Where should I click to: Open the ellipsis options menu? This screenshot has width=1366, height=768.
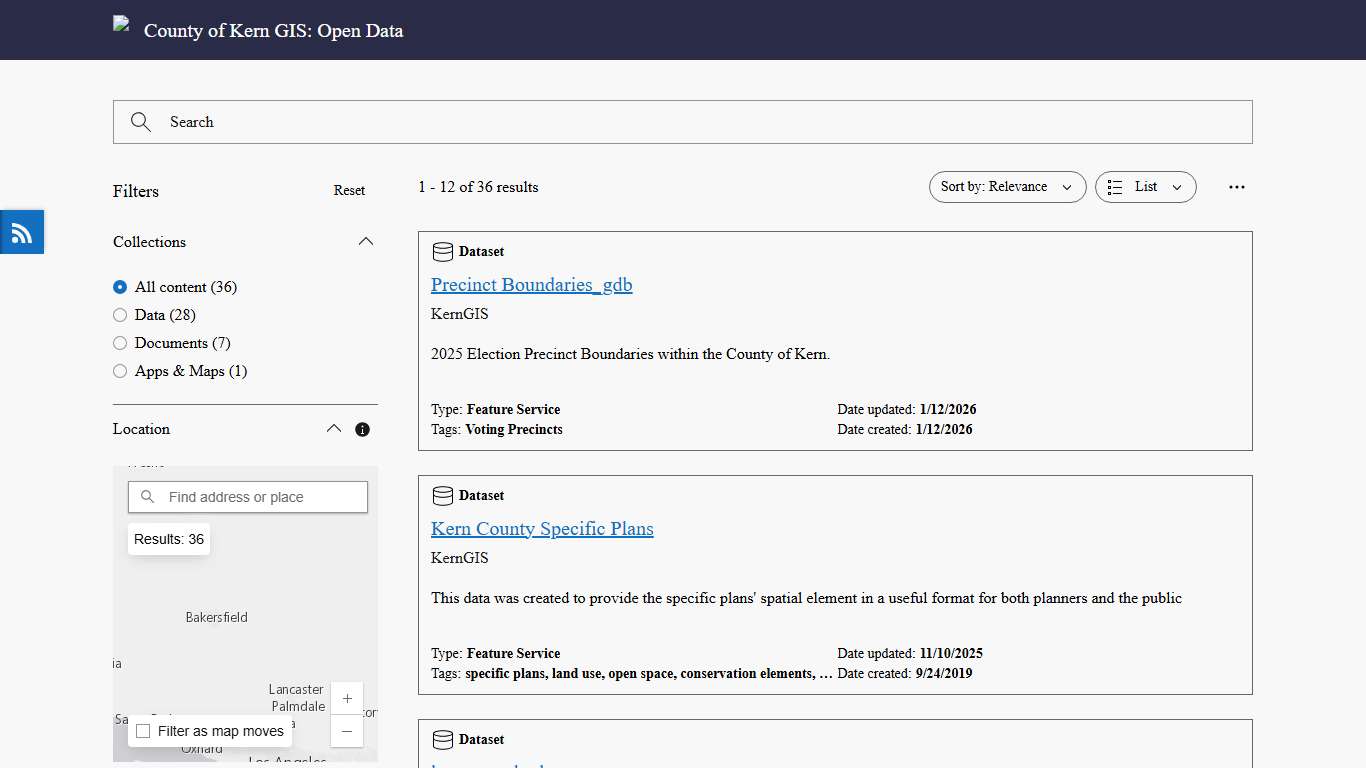1237,187
